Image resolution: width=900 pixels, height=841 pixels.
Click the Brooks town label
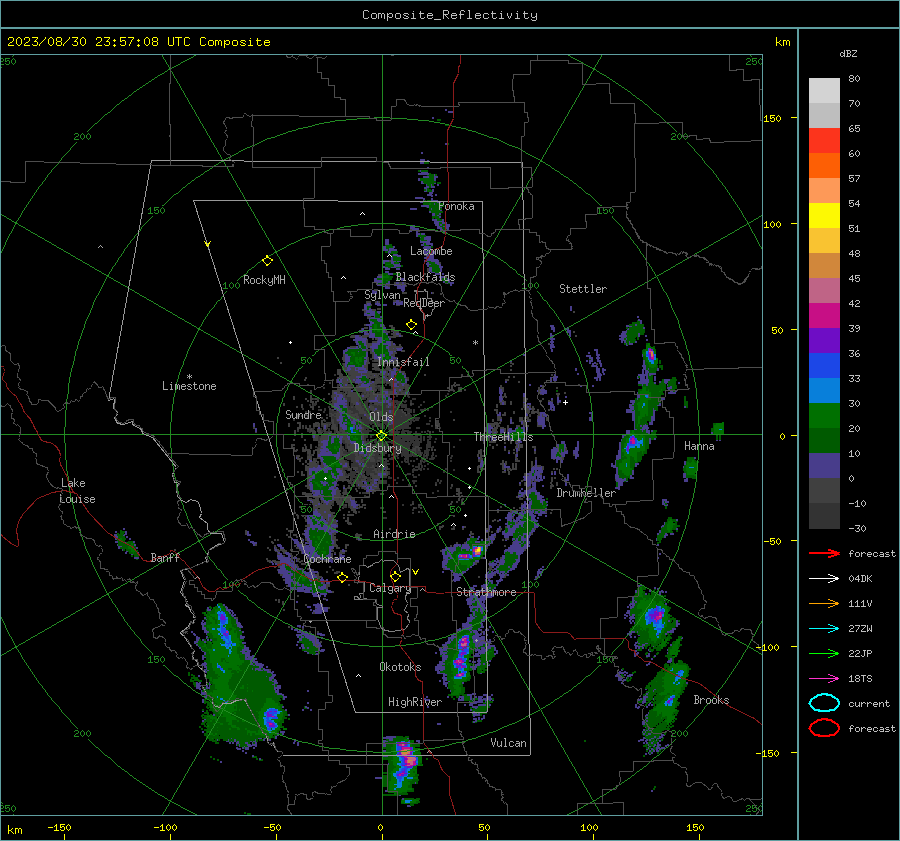click(711, 700)
